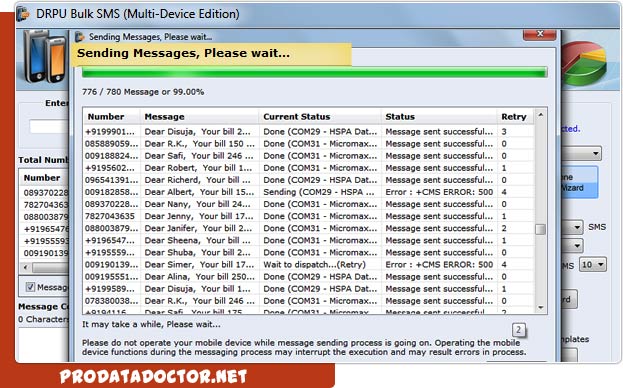Viewport: 623px width, 388px height.
Task: Click the DRPU Bulk SMS title bar icon
Action: 23,14
